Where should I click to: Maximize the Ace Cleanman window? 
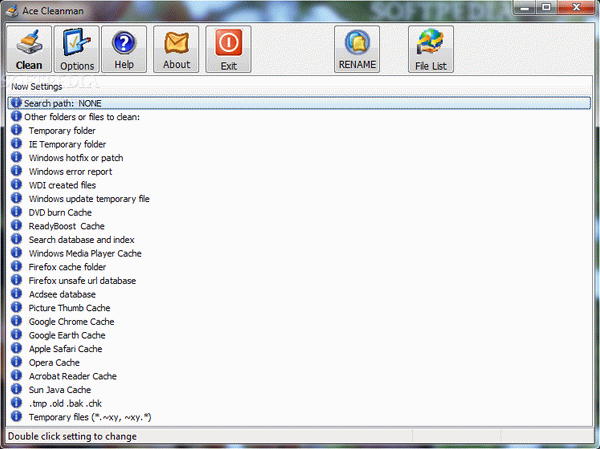[546, 8]
